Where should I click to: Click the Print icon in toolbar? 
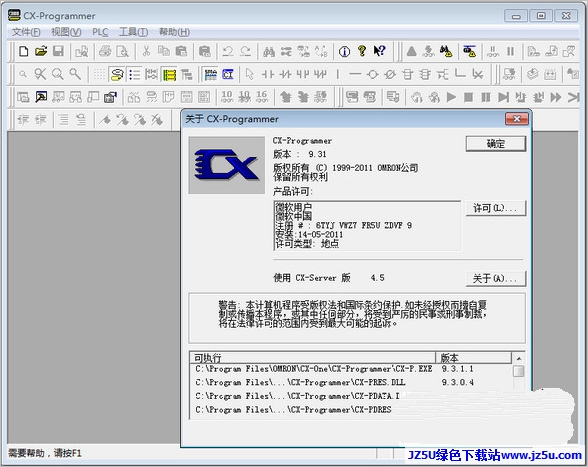(105, 51)
